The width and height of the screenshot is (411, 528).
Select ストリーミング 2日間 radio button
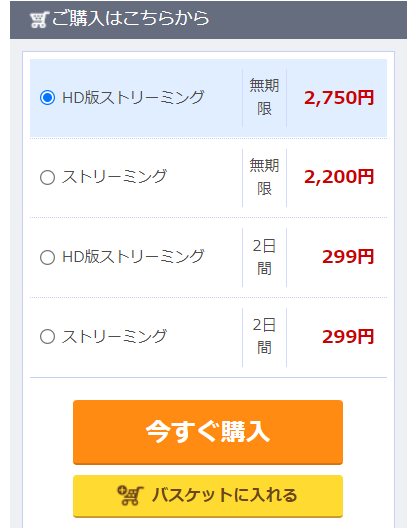pos(47,337)
